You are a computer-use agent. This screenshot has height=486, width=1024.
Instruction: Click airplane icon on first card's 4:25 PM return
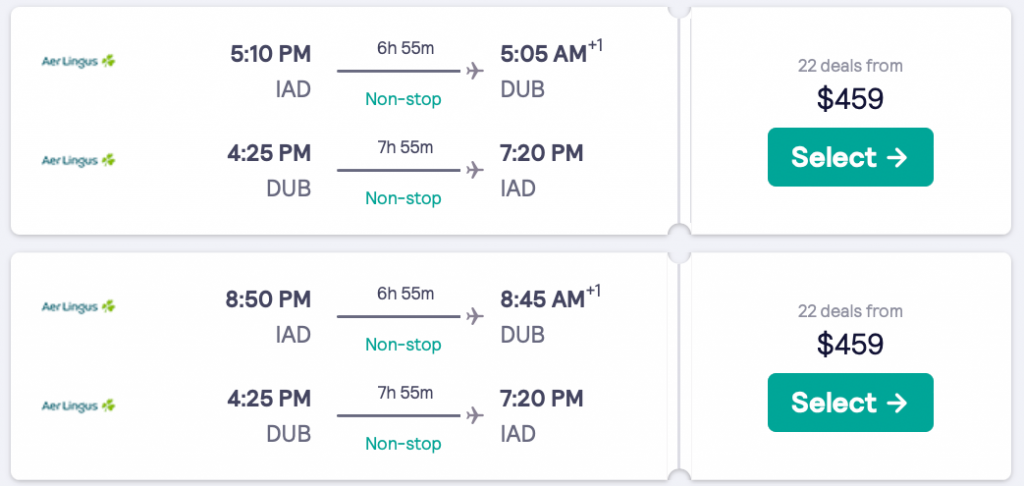pyautogui.click(x=475, y=170)
